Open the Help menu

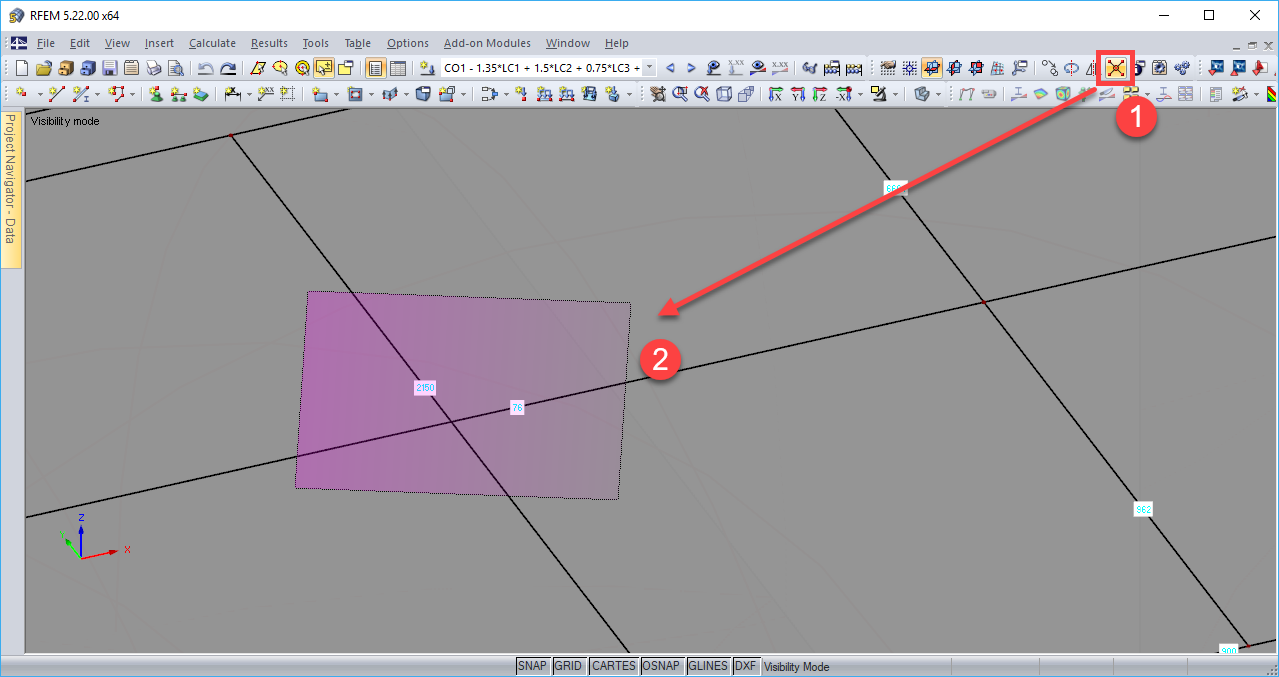pos(617,43)
